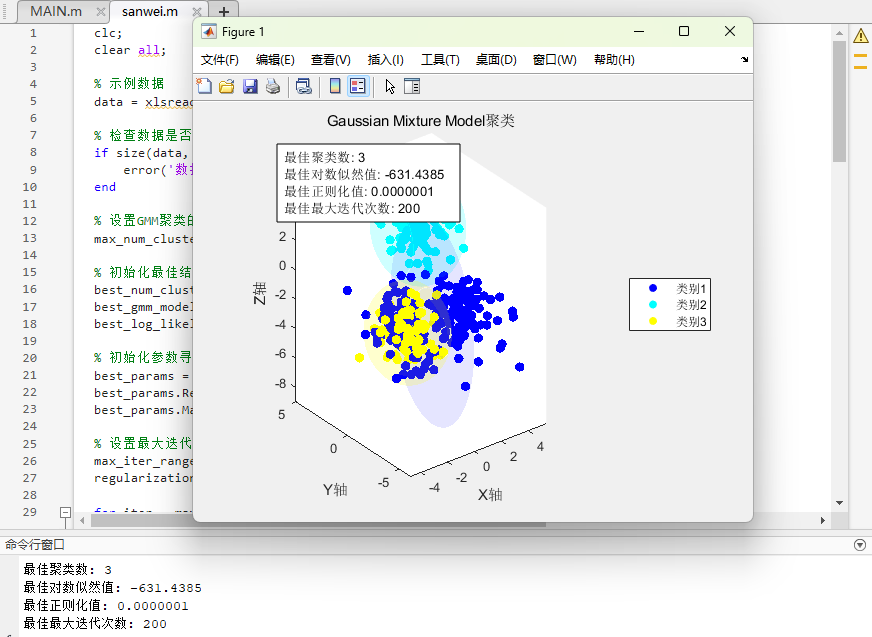Insert a colorbar using the toolbar icon
This screenshot has width=872, height=637.
point(335,86)
